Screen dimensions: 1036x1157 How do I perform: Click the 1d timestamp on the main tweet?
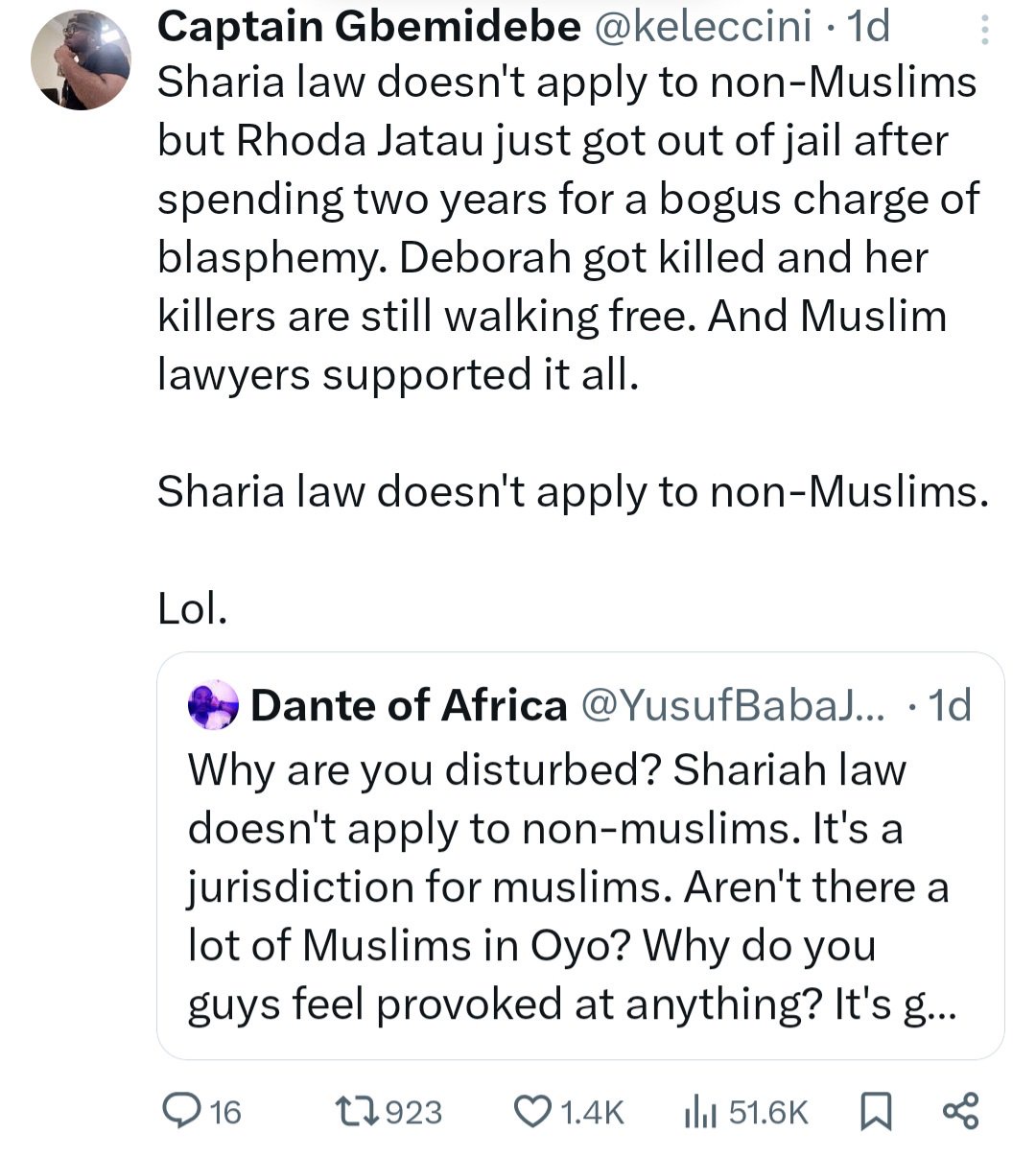(868, 26)
